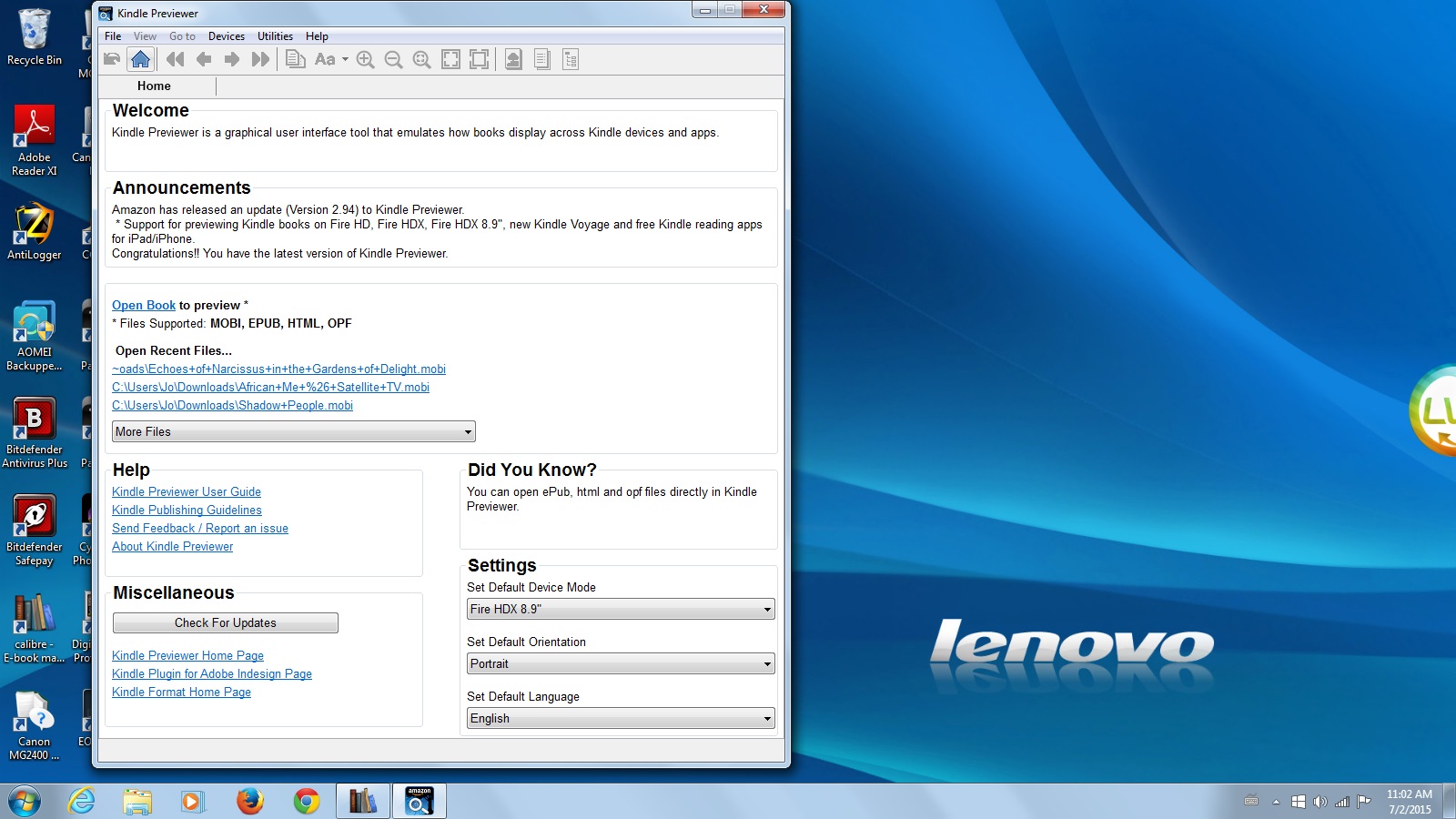
Task: Open recent file Shadow+People.mobi
Action: click(232, 406)
